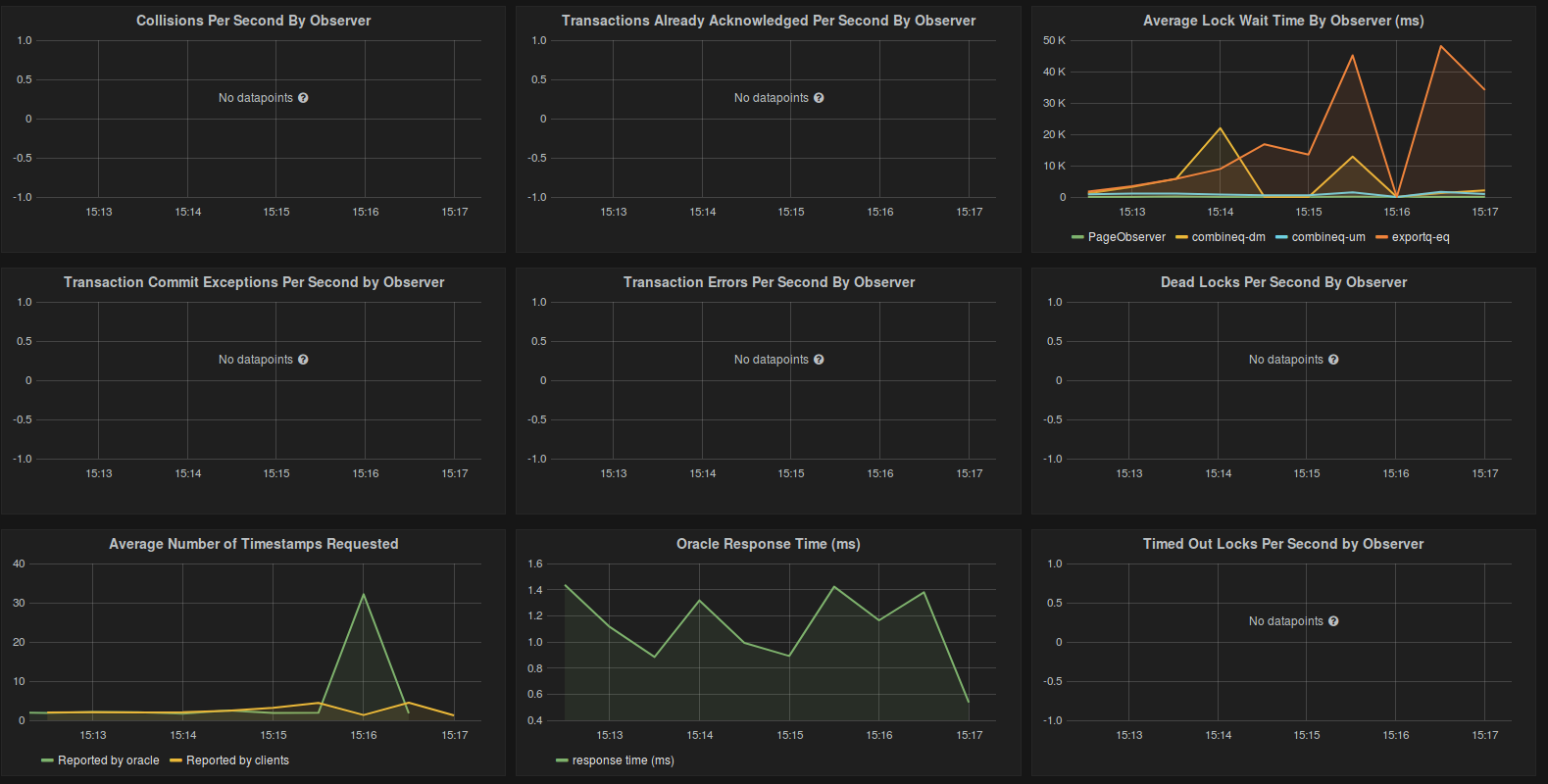Toggle the PageObserver series in legend
The width and height of the screenshot is (1548, 784).
[1125, 237]
